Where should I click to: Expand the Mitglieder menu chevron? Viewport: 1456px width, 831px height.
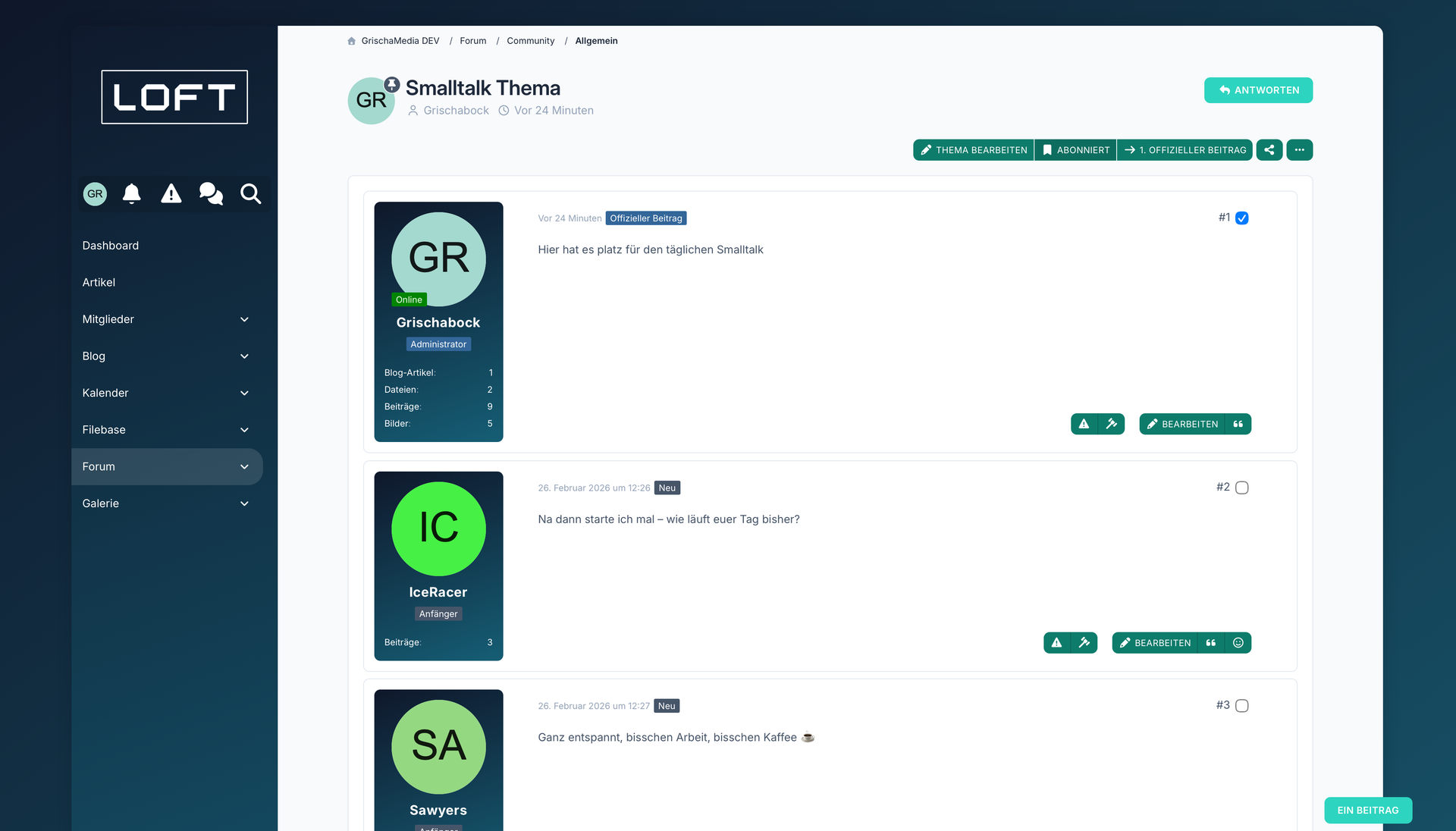point(244,319)
